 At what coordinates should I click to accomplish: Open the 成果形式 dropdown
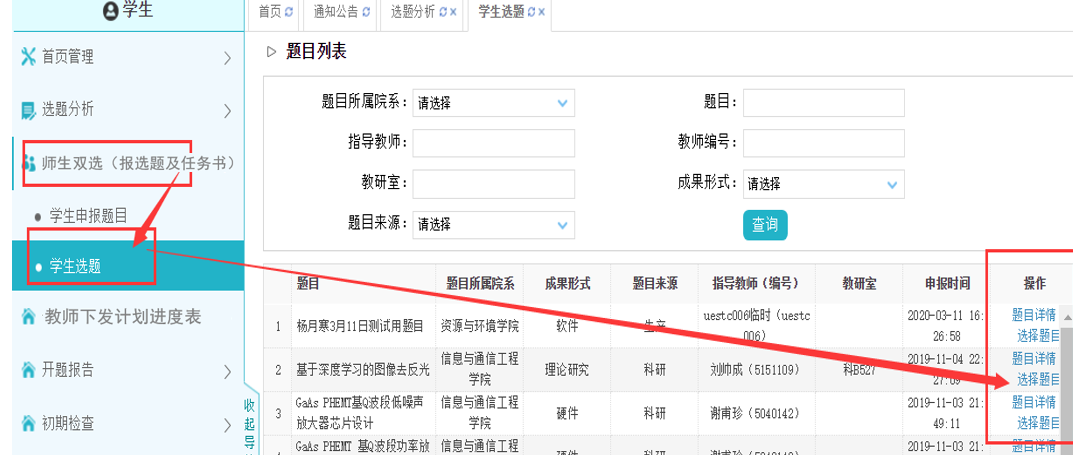coord(824,184)
